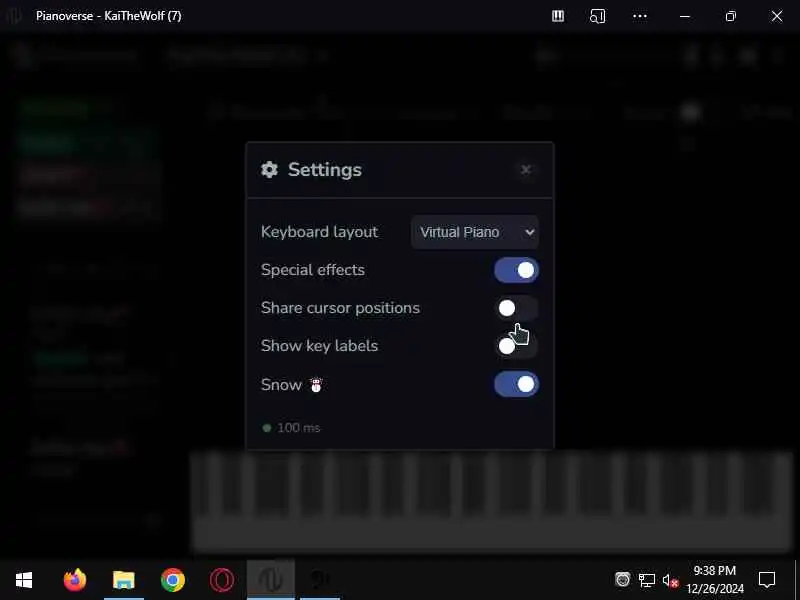
Task: Click the Pianoverse app icon in title bar
Action: [x=14, y=16]
